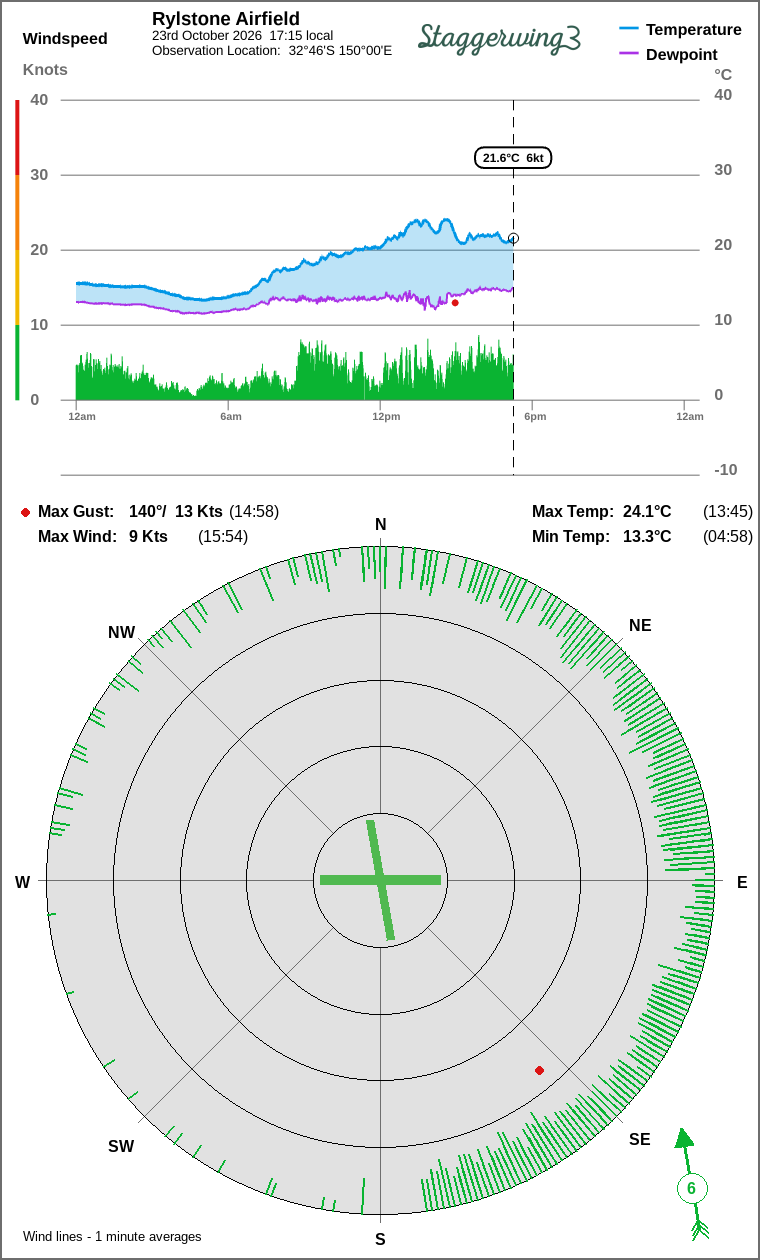Click the Min Temp value 13.3°C

click(647, 536)
